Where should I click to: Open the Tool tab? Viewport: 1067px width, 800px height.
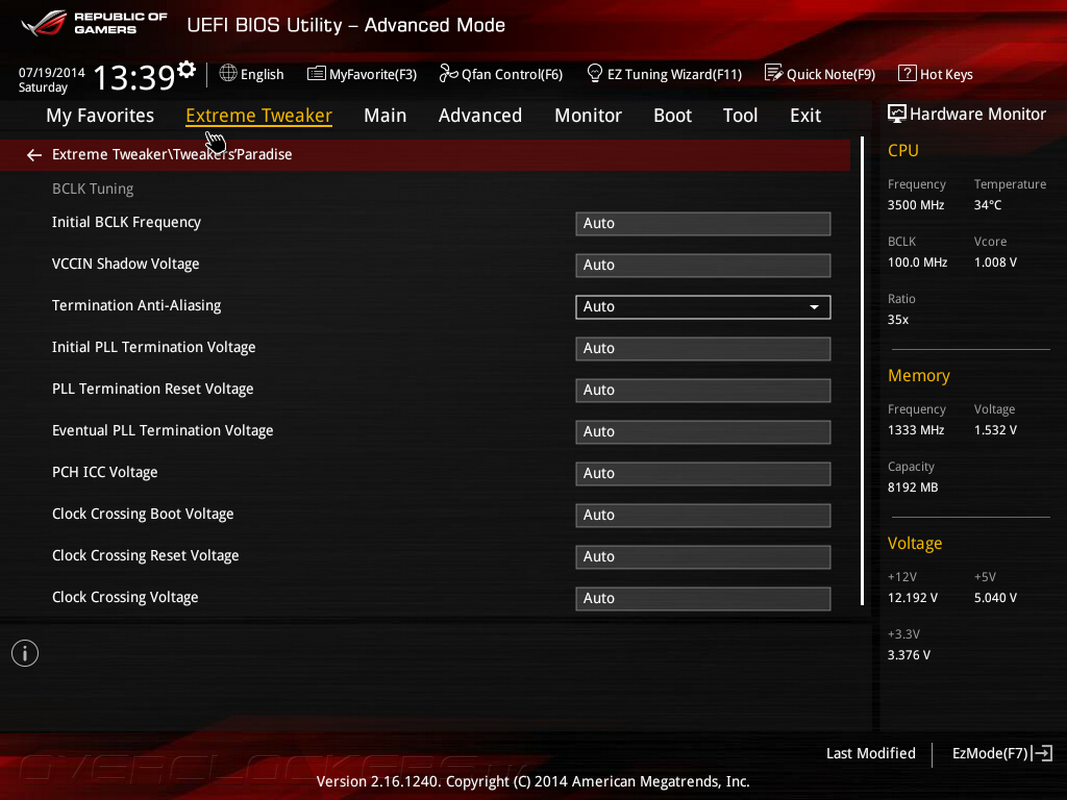pos(740,116)
